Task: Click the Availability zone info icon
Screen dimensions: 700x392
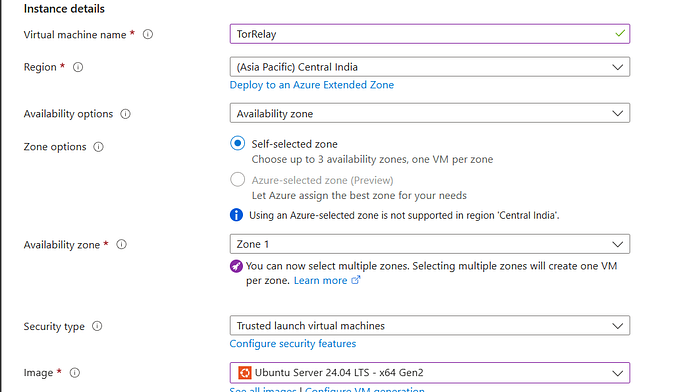Action: [121, 245]
